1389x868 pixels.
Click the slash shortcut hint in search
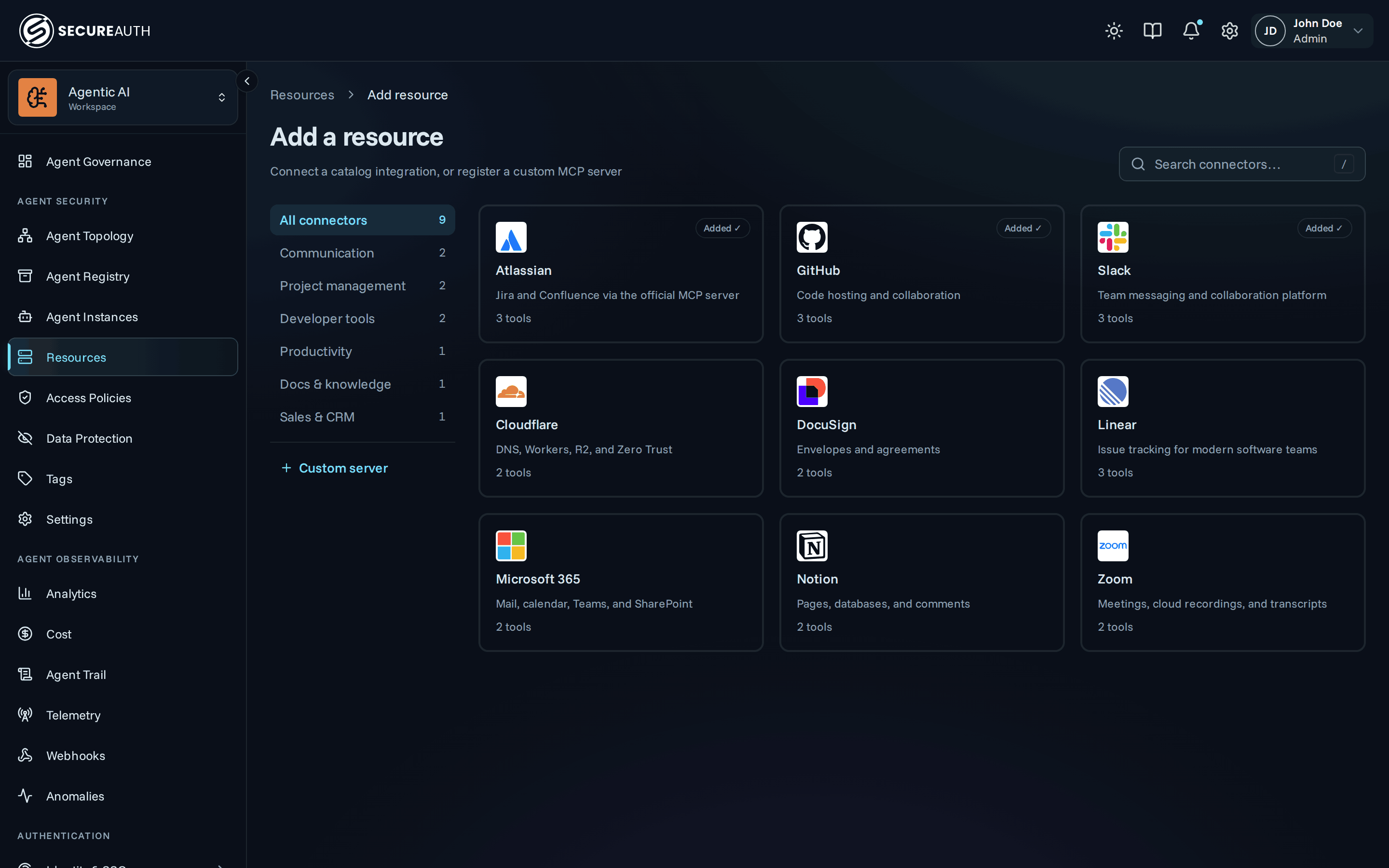1344,164
